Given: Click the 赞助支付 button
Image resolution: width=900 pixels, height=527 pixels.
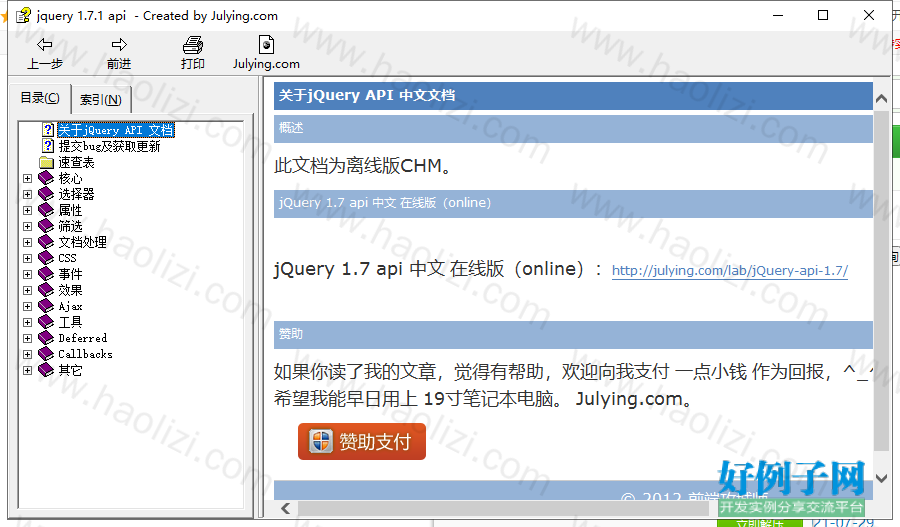Looking at the screenshot, I should pos(362,441).
